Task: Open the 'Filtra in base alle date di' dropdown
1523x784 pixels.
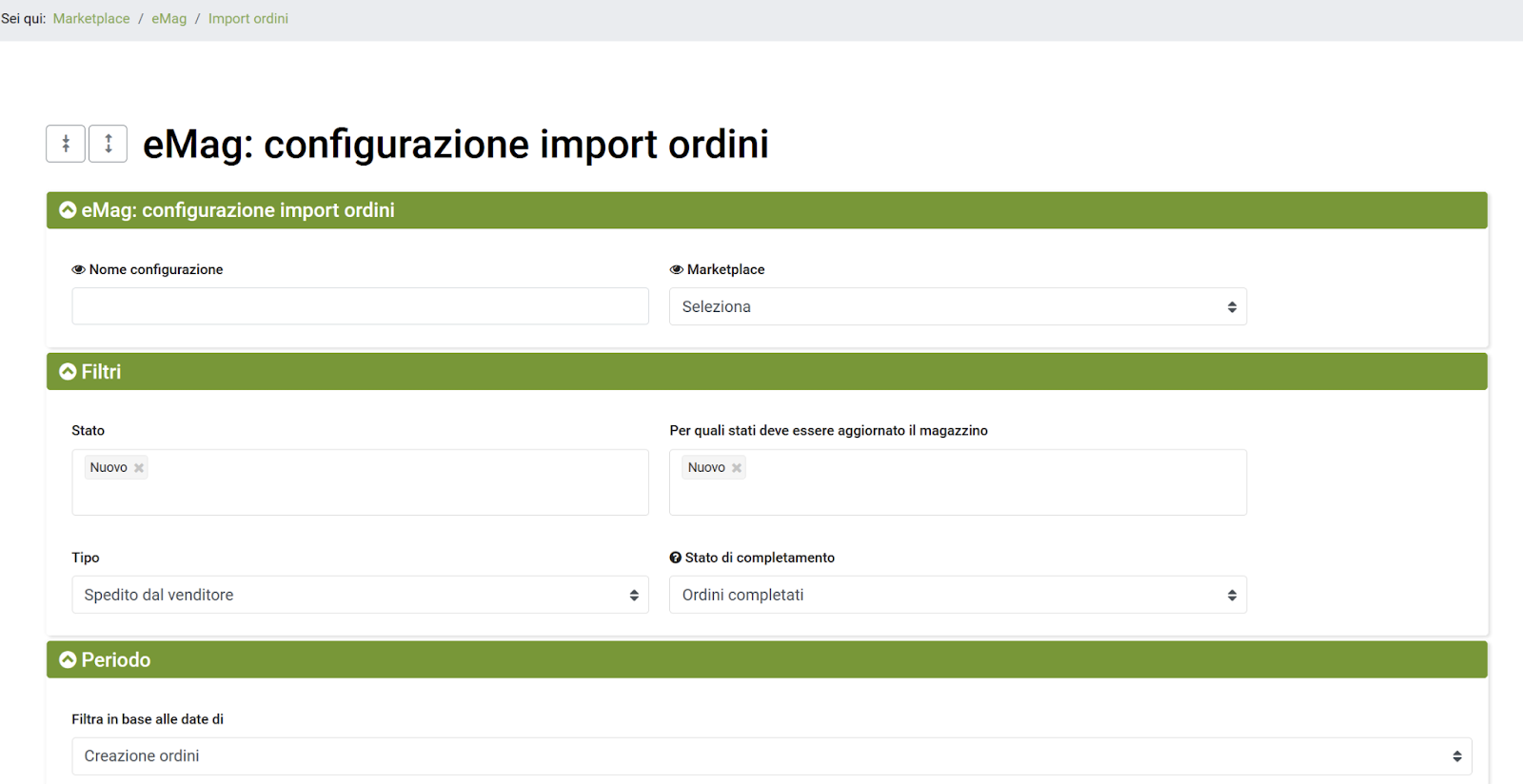Action: pos(771,756)
